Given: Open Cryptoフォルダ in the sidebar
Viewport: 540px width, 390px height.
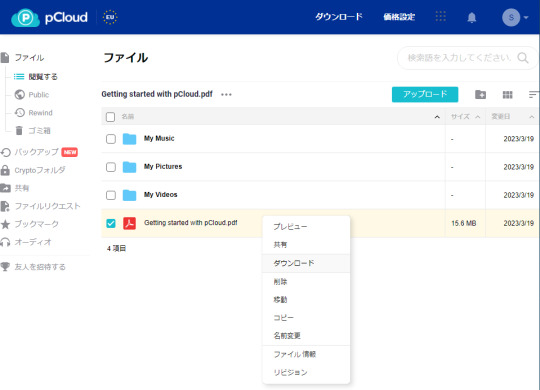Looking at the screenshot, I should coord(40,170).
